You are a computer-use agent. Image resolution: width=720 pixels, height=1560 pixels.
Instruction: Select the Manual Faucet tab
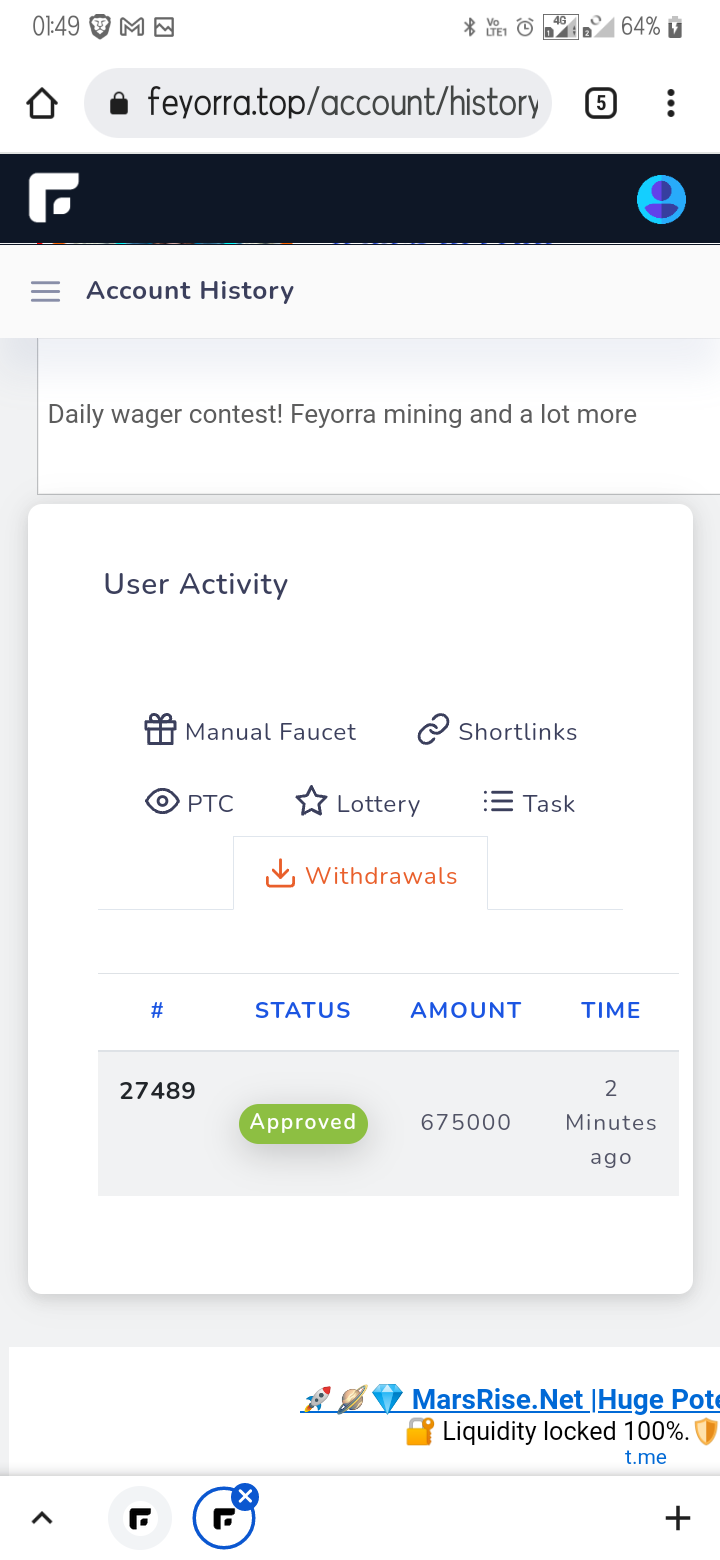coord(250,731)
